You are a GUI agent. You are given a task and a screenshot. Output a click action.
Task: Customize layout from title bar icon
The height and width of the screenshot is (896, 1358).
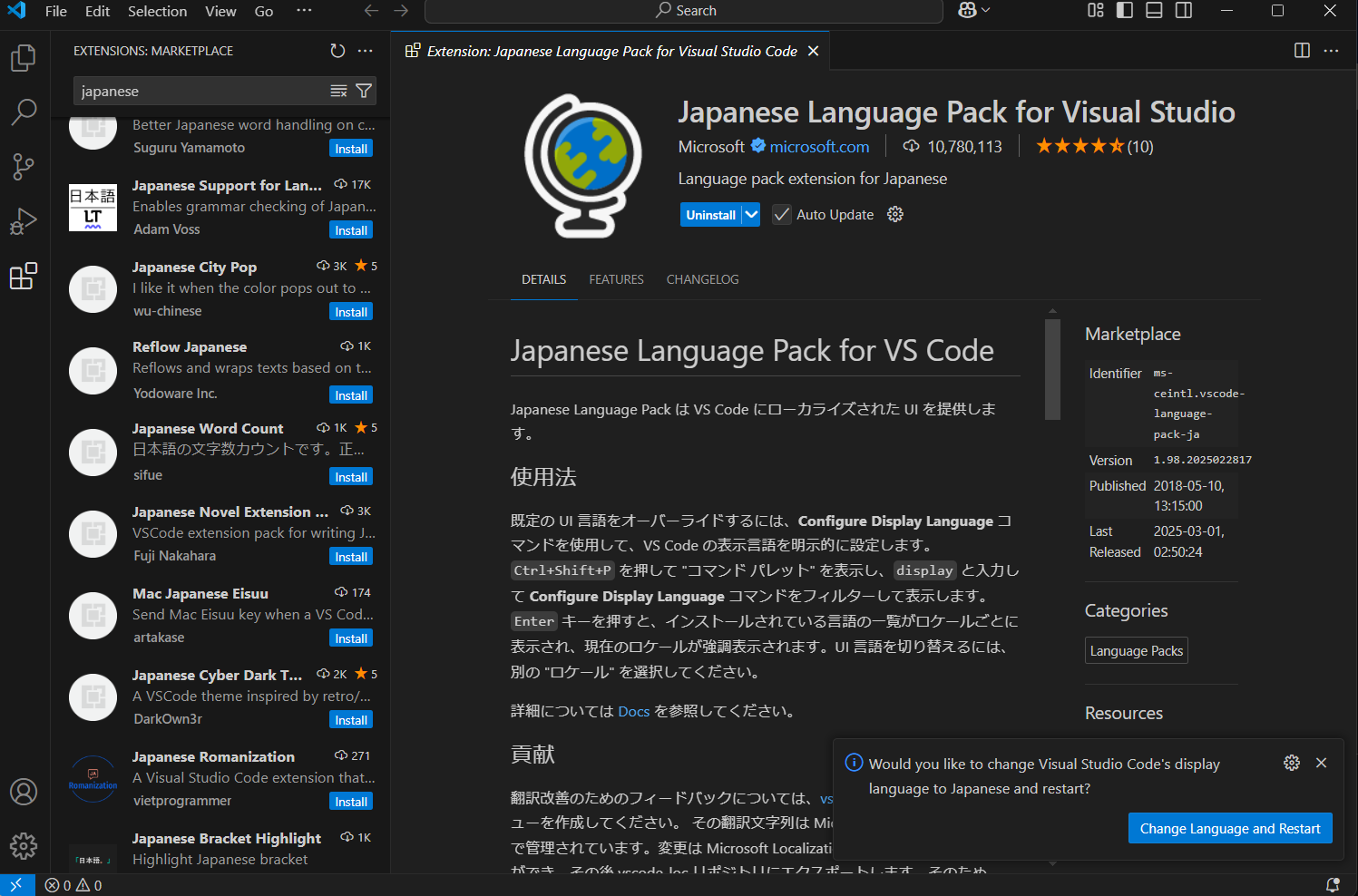click(1096, 10)
